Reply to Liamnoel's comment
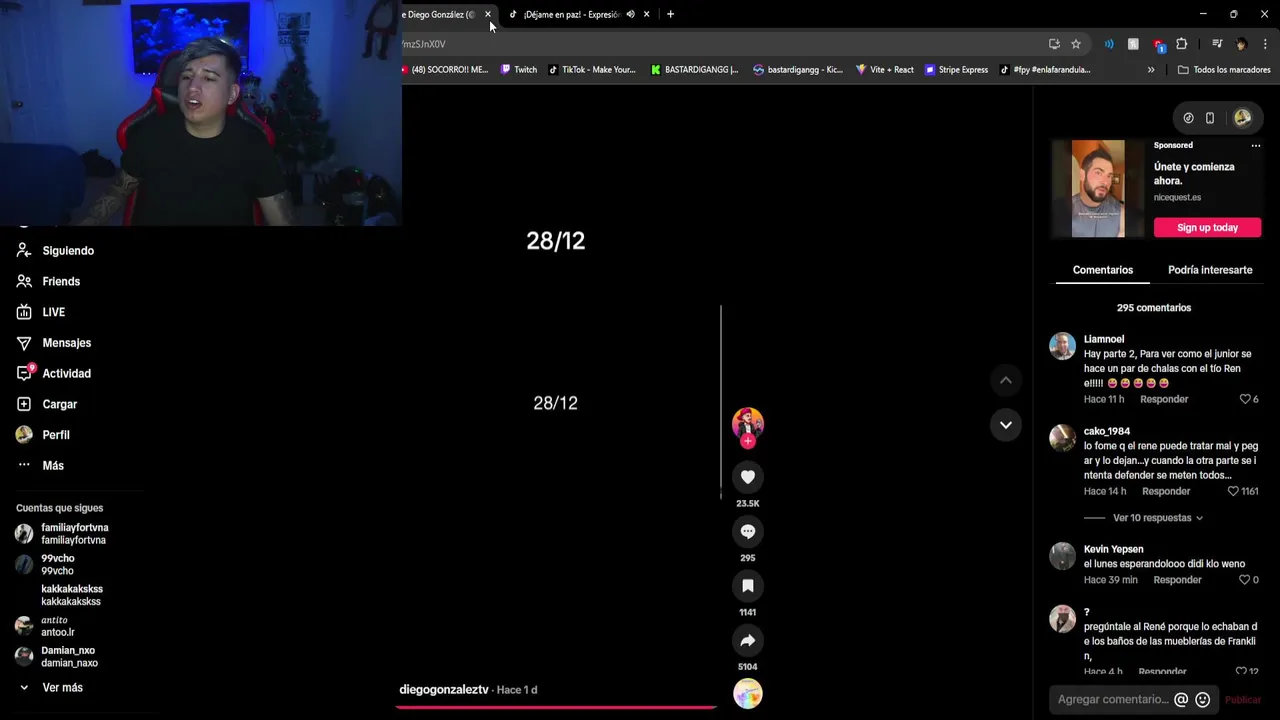 pyautogui.click(x=1164, y=399)
